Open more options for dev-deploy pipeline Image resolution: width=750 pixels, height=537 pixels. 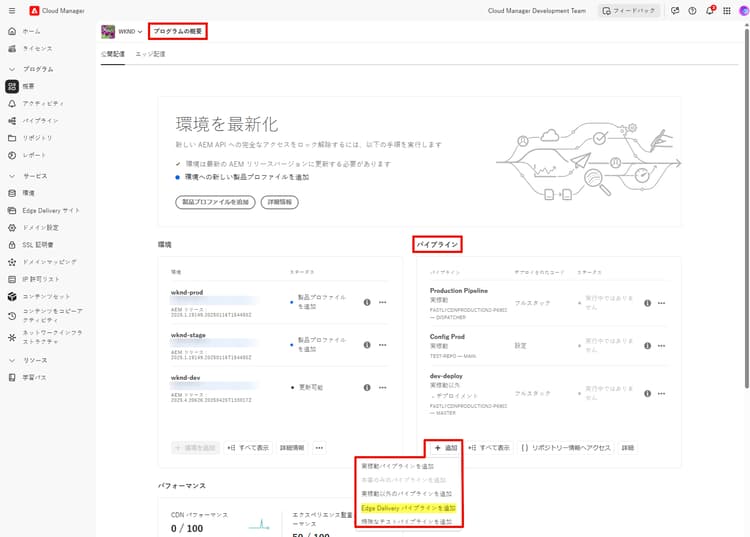pos(662,394)
